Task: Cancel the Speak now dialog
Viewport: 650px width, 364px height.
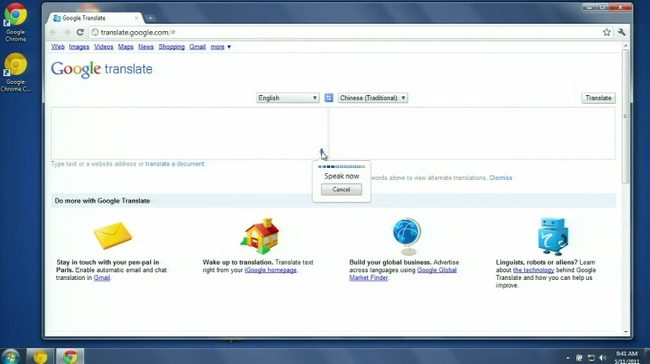Action: pos(341,189)
